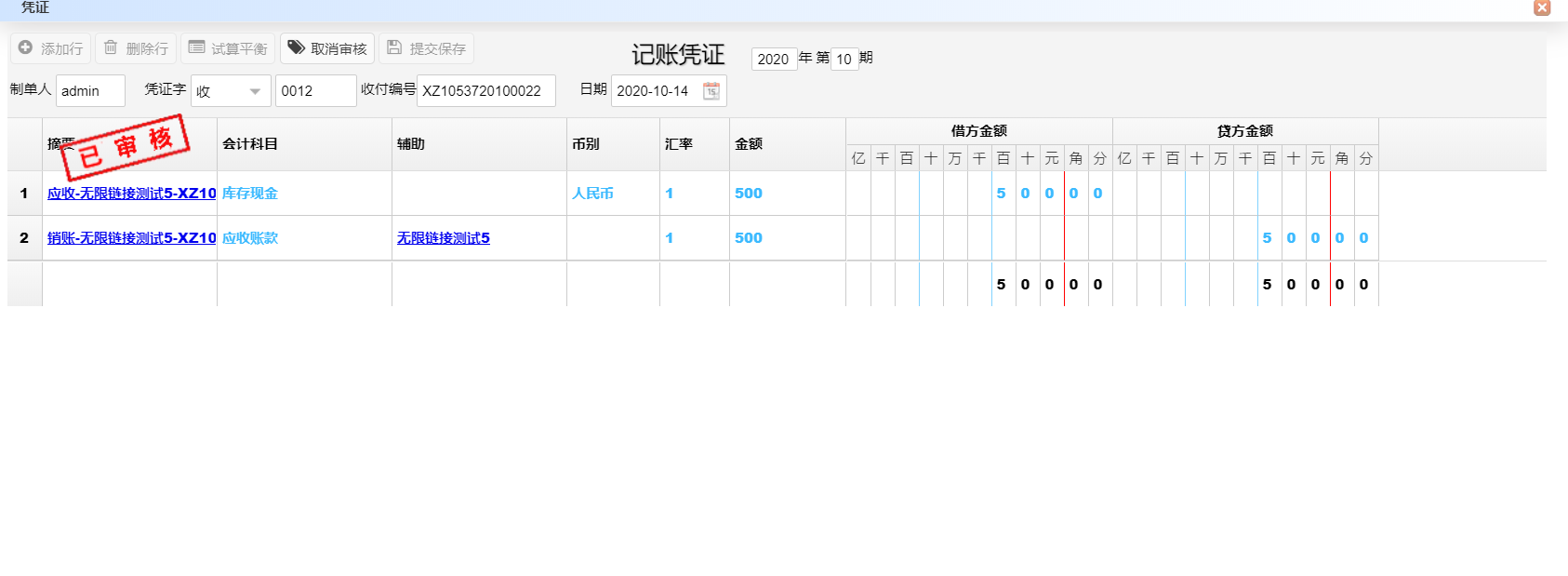Click exchange rate 1 in row 2
This screenshot has width=1568, height=576.
click(x=669, y=238)
